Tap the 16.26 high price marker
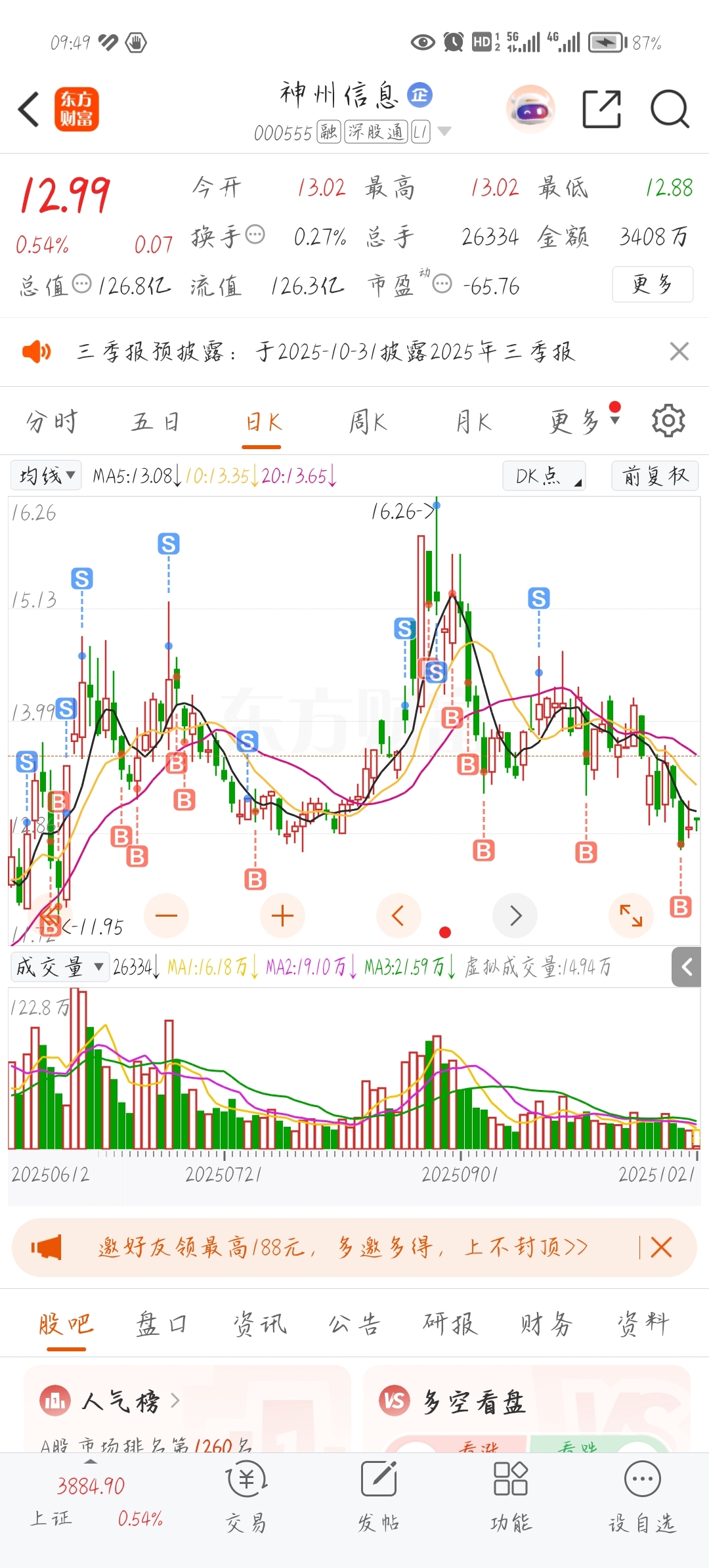709x1568 pixels. (403, 511)
